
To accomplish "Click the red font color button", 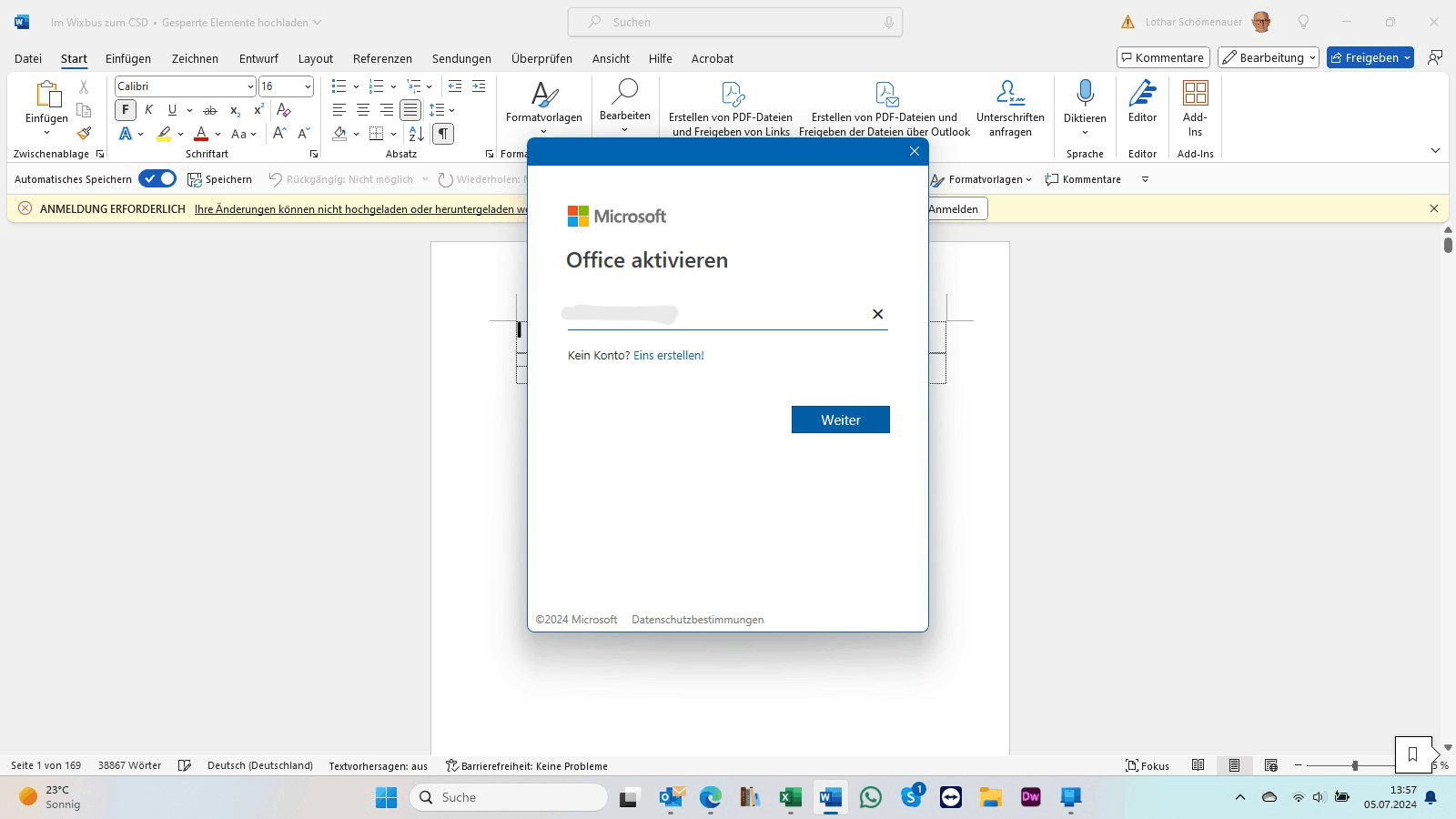I will click(202, 134).
